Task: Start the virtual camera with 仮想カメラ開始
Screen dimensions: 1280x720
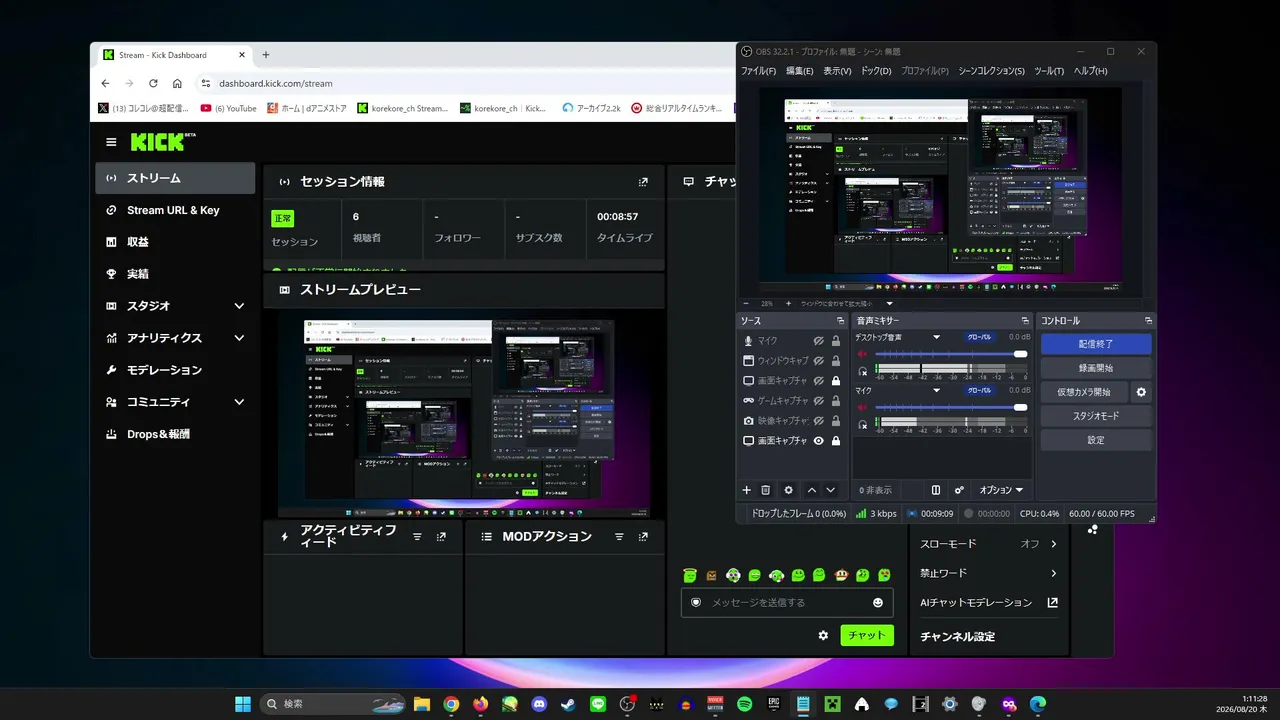Action: click(1084, 392)
